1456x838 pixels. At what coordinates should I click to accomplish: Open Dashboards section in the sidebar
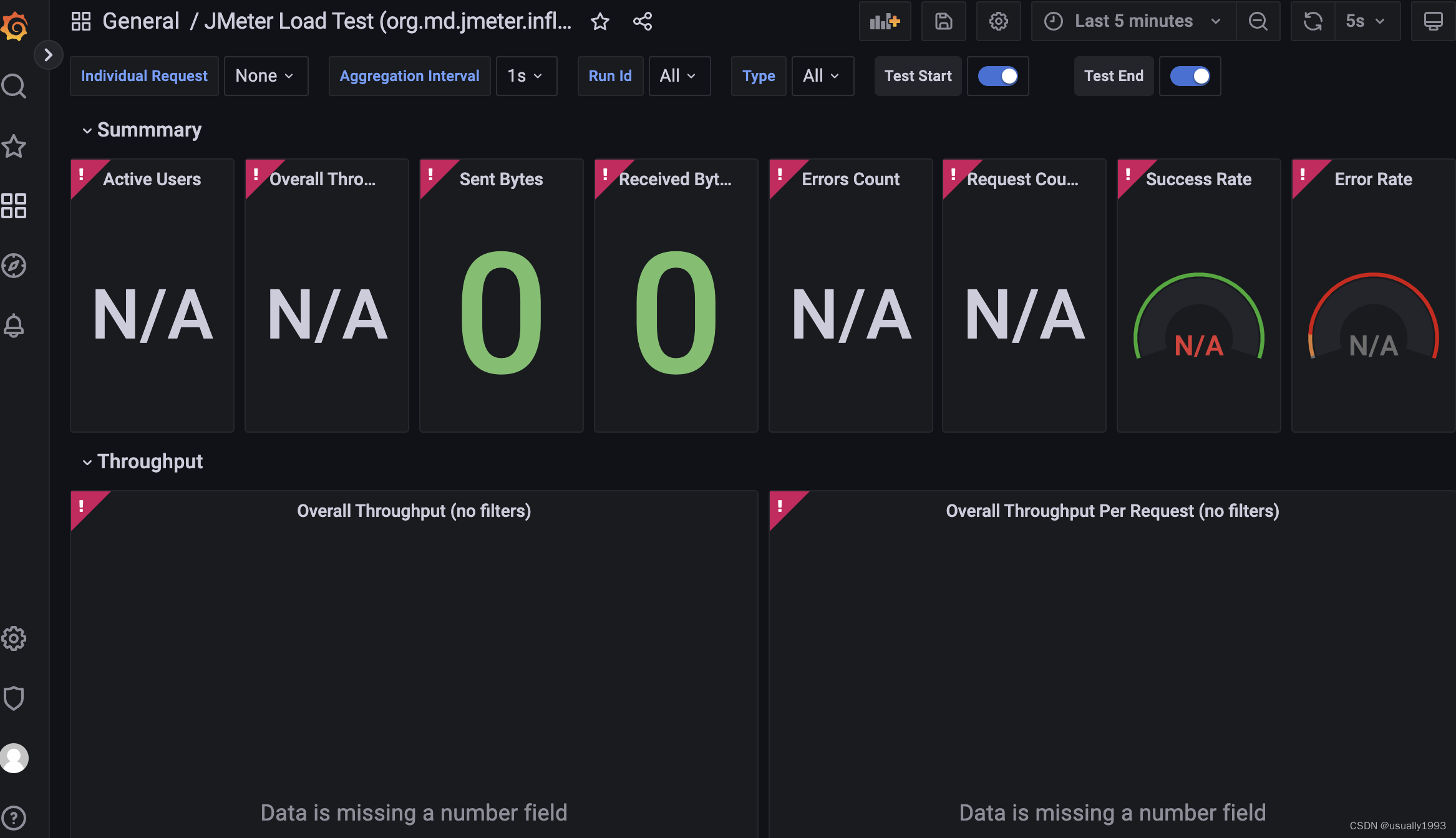click(14, 206)
